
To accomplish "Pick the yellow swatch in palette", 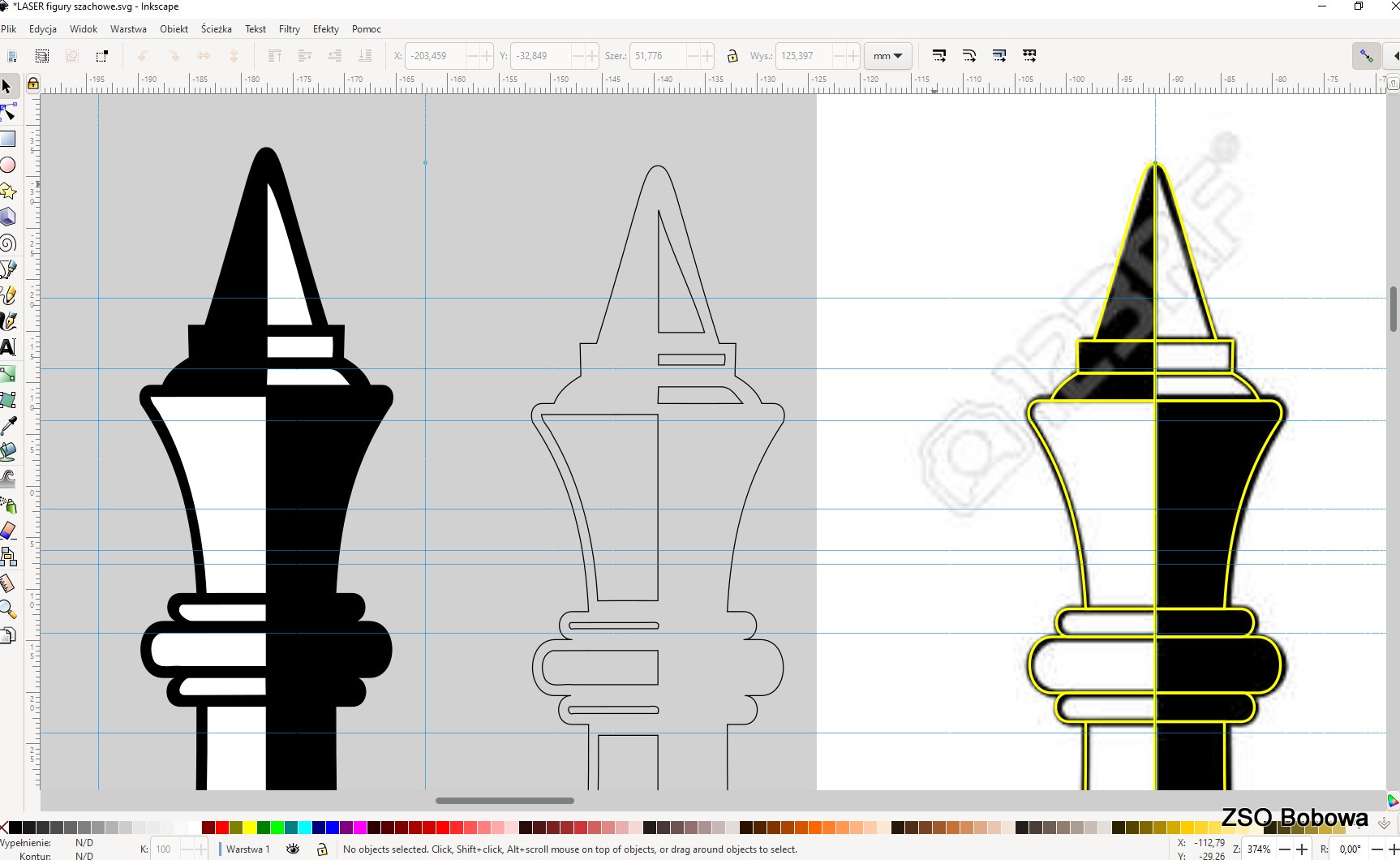I will (249, 828).
